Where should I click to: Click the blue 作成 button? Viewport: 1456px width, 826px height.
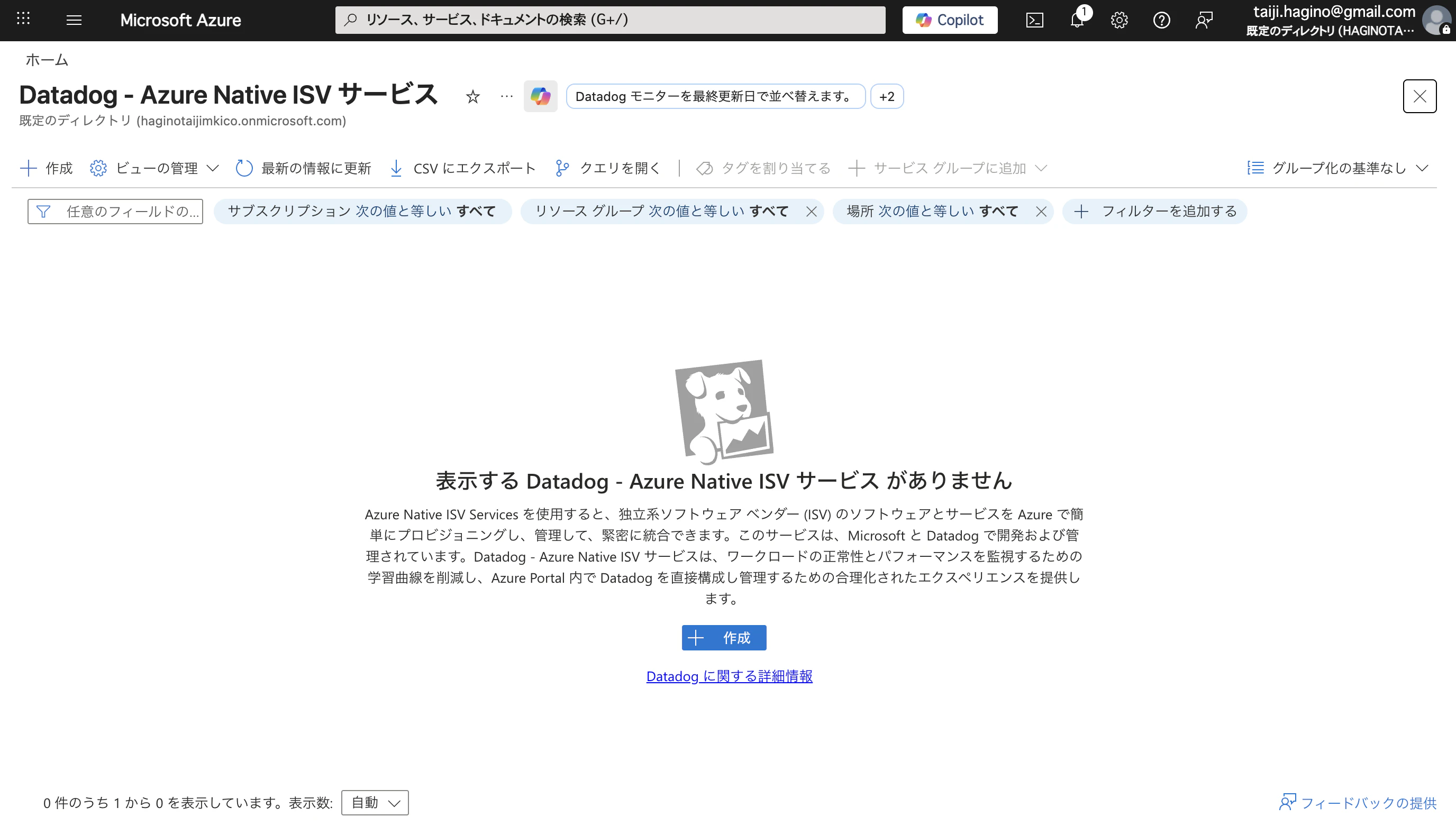(724, 638)
